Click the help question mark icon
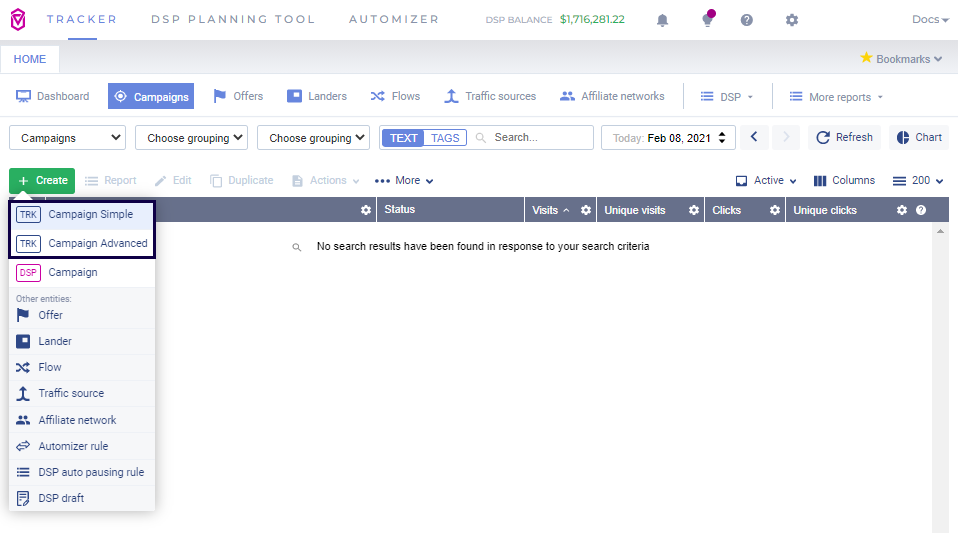The height and width of the screenshot is (533, 958). point(747,20)
